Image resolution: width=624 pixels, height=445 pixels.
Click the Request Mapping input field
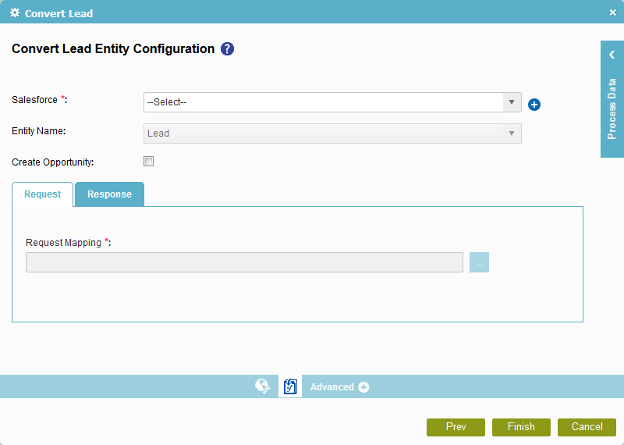[x=244, y=262]
